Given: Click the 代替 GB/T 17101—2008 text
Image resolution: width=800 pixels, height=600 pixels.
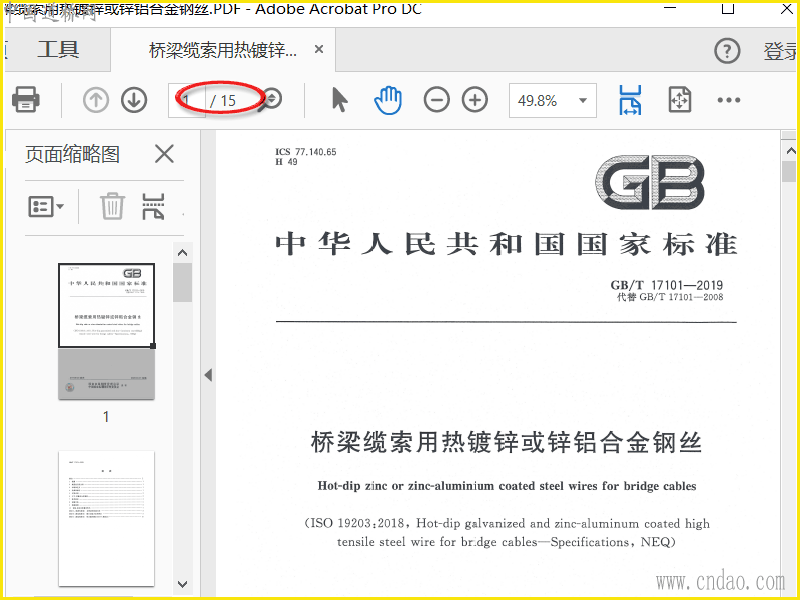Looking at the screenshot, I should point(670,297).
